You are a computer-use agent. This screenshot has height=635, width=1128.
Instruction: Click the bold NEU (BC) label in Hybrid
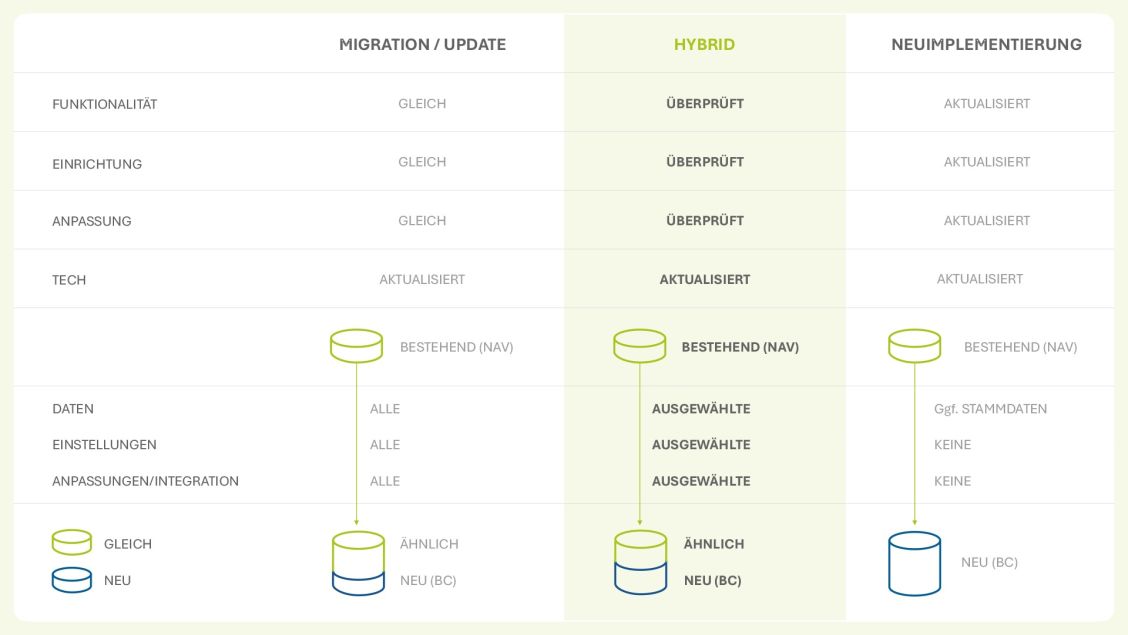(x=712, y=581)
